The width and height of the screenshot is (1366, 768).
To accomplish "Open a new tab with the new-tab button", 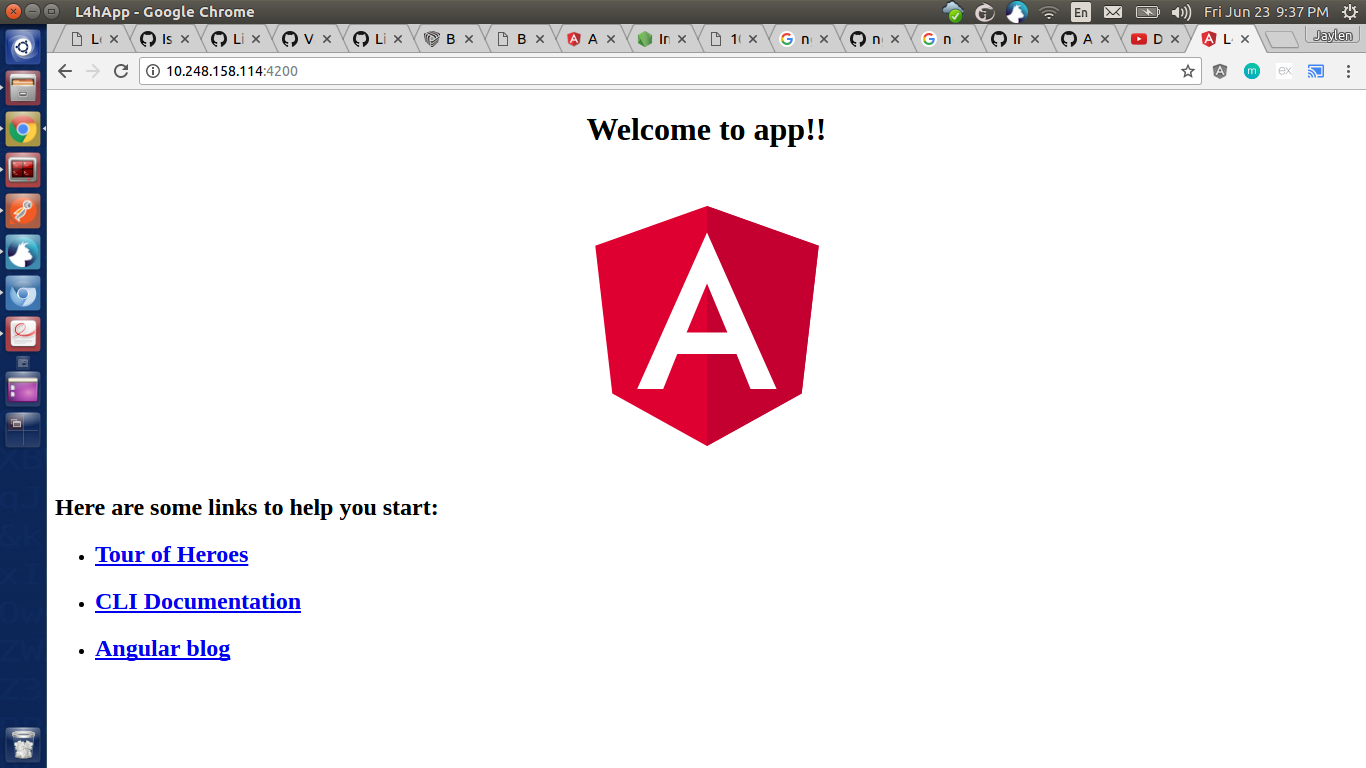I will point(1282,40).
